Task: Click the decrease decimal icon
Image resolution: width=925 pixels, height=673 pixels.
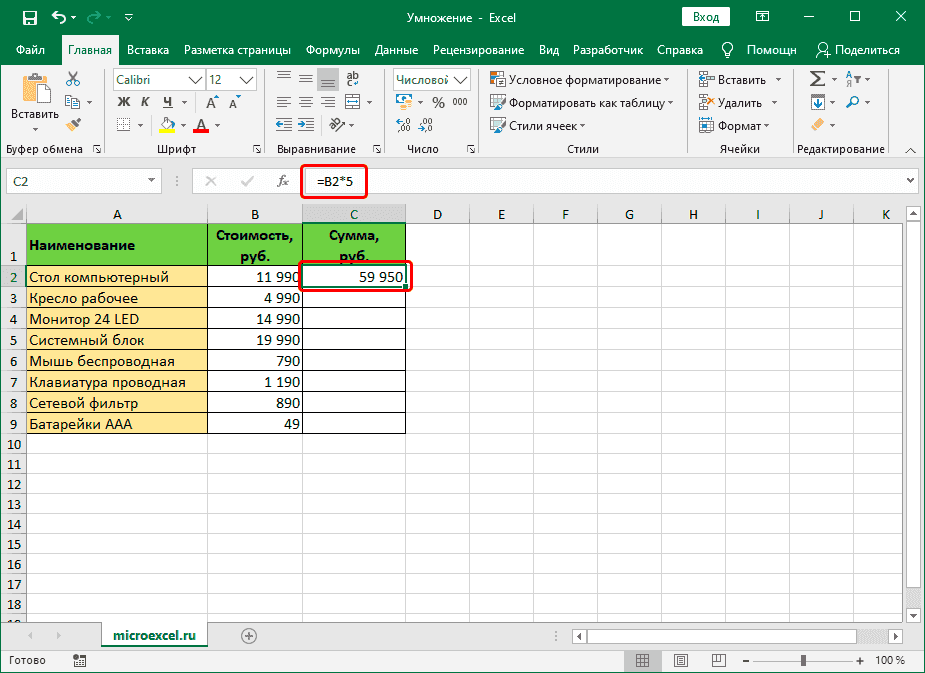Action: 428,126
